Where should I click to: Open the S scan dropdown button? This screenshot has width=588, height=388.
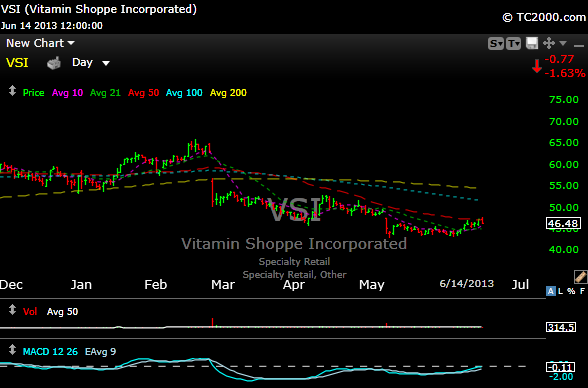495,43
